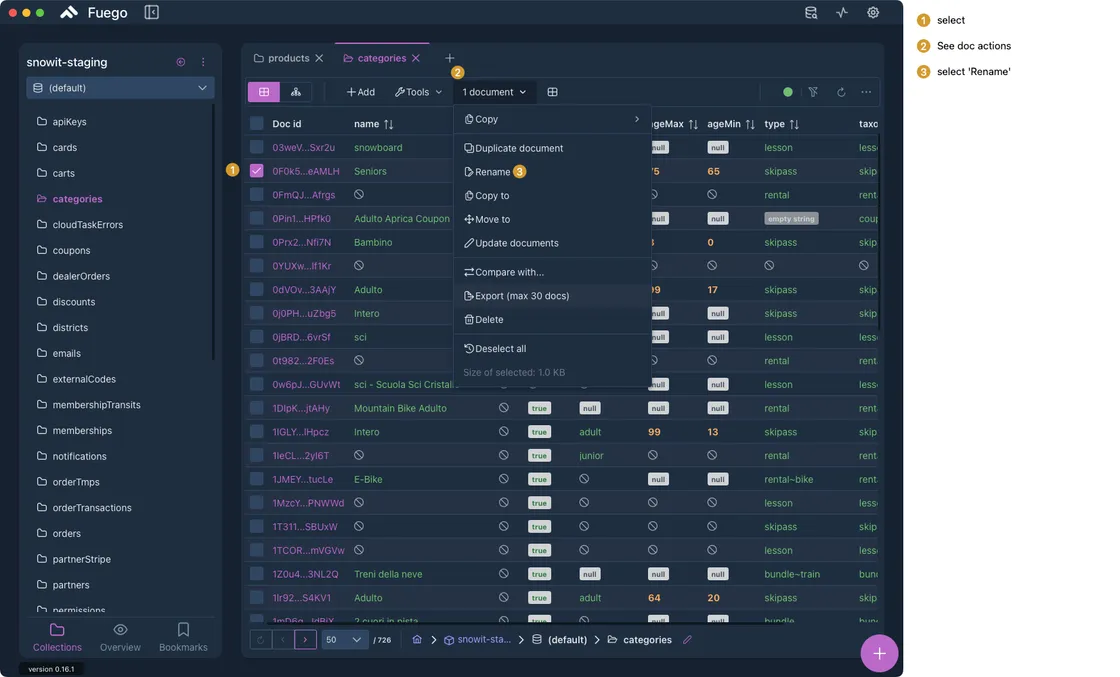This screenshot has width=1120, height=677.
Task: Clear filters funnel icon
Action: [x=813, y=92]
